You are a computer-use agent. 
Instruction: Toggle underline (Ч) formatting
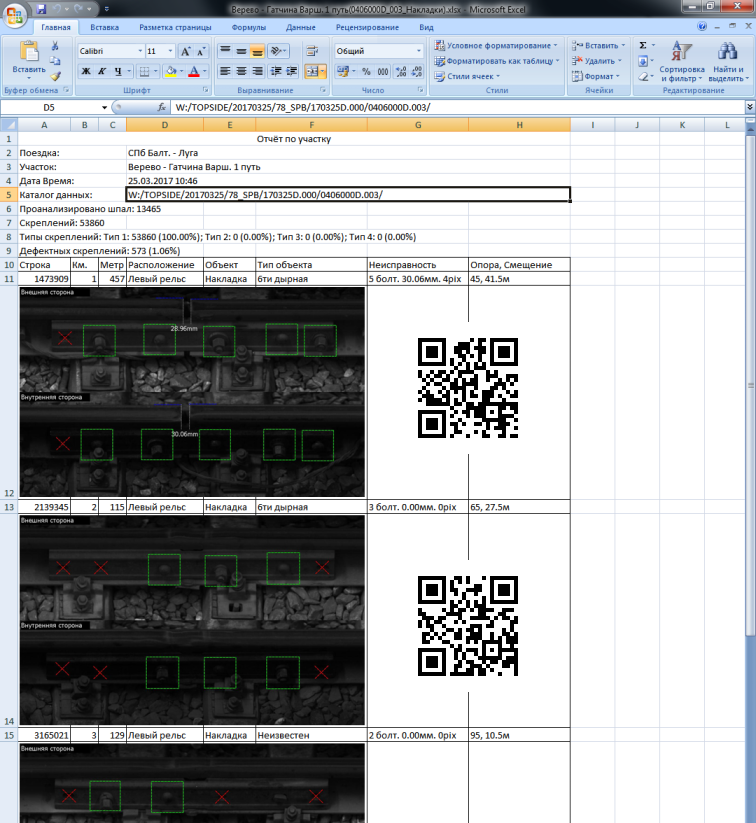(118, 71)
